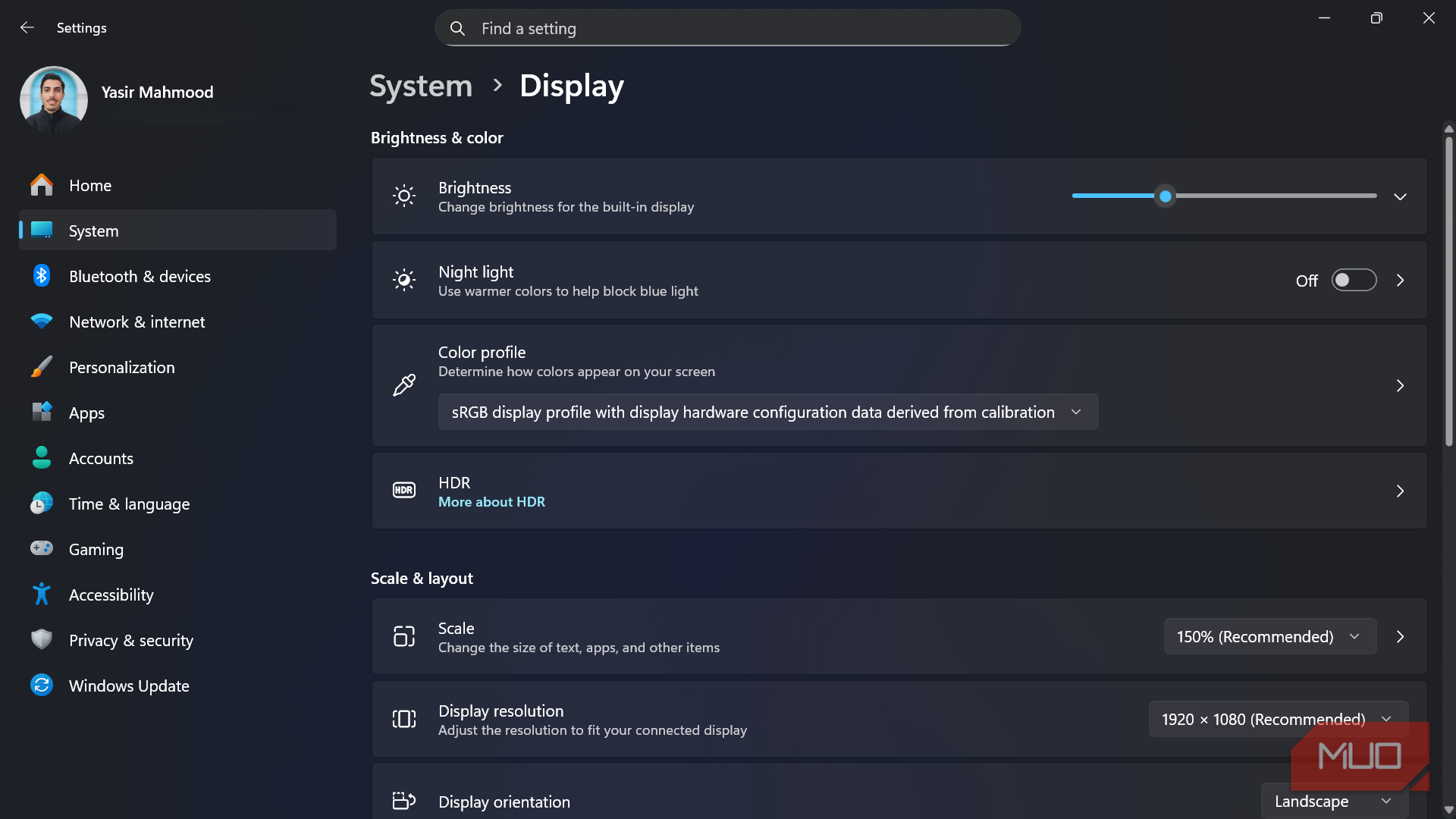
Task: Go to Network & internet settings
Action: (x=177, y=322)
